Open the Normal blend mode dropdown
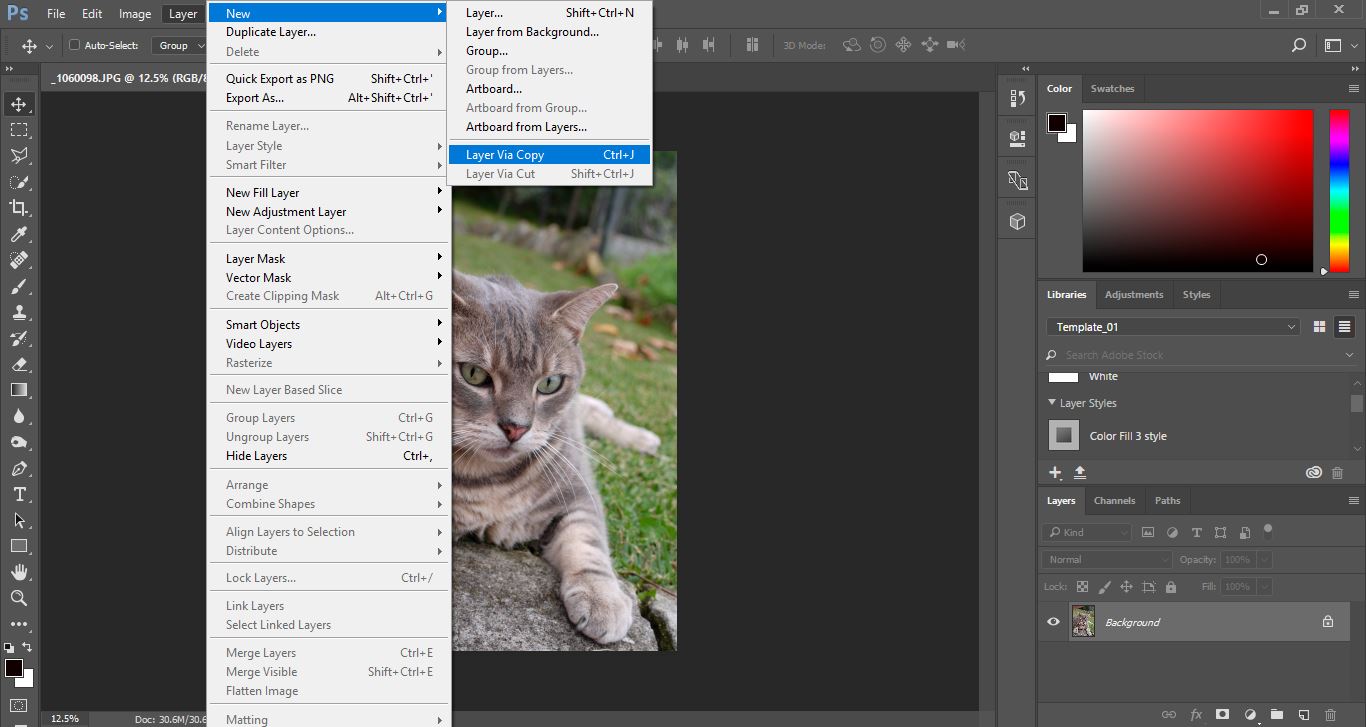Image resolution: width=1366 pixels, height=727 pixels. (x=1106, y=560)
